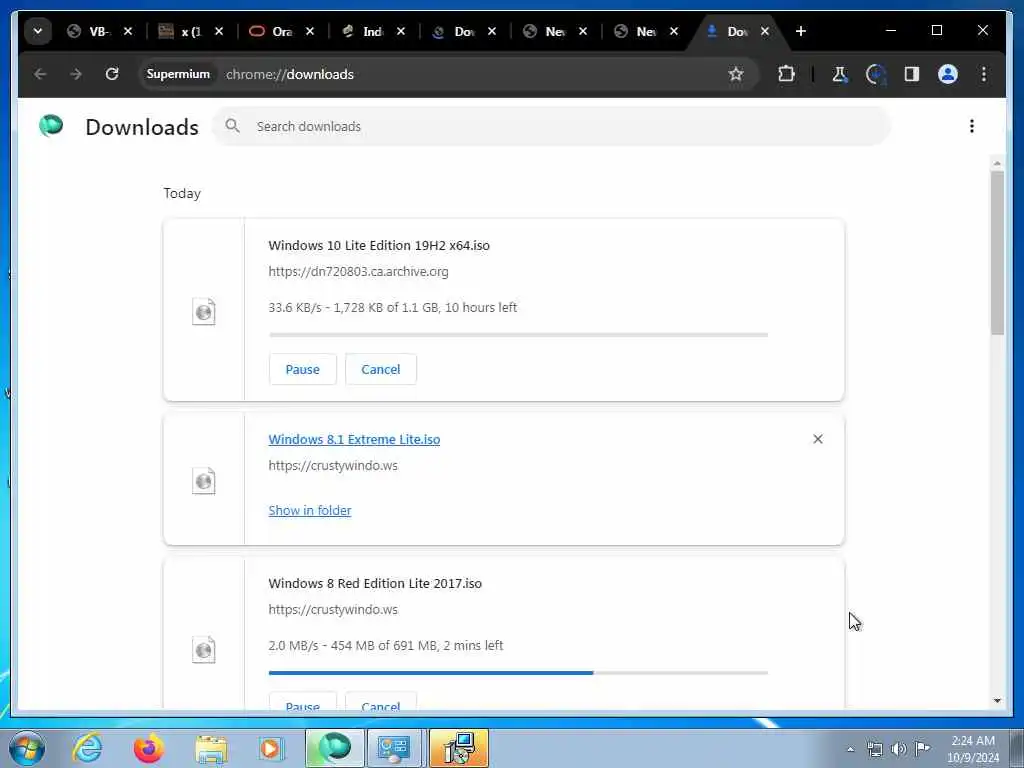Click the Supermium site info chip
1024x768 pixels.
[x=178, y=74]
